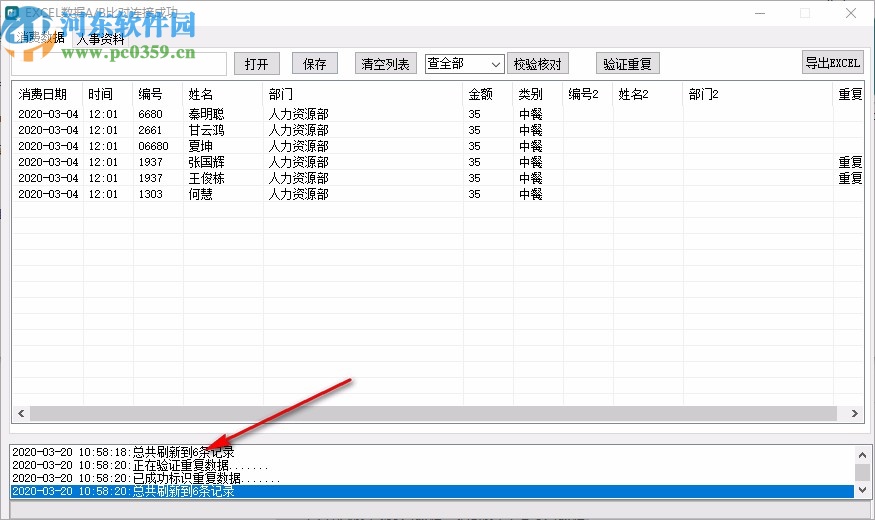Image resolution: width=875 pixels, height=520 pixels.
Task: Click the 打开 button
Action: [257, 64]
